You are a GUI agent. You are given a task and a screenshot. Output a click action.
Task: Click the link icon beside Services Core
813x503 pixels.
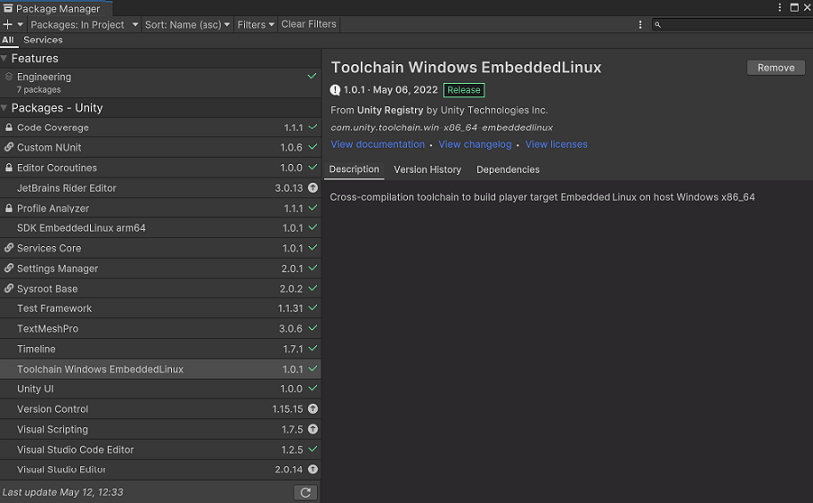[x=9, y=248]
